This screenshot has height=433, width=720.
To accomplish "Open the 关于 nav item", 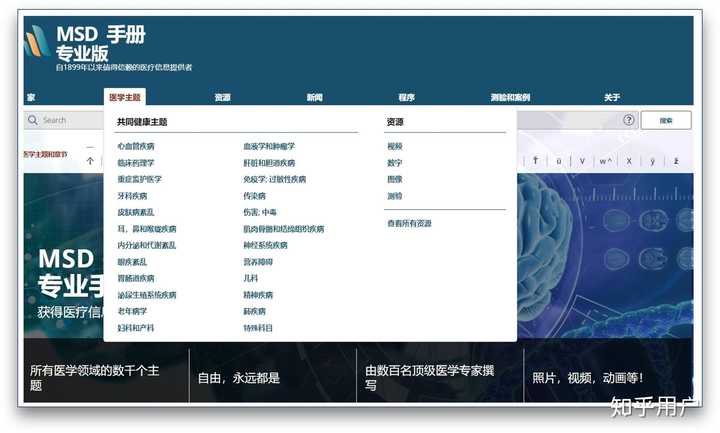I will [612, 97].
